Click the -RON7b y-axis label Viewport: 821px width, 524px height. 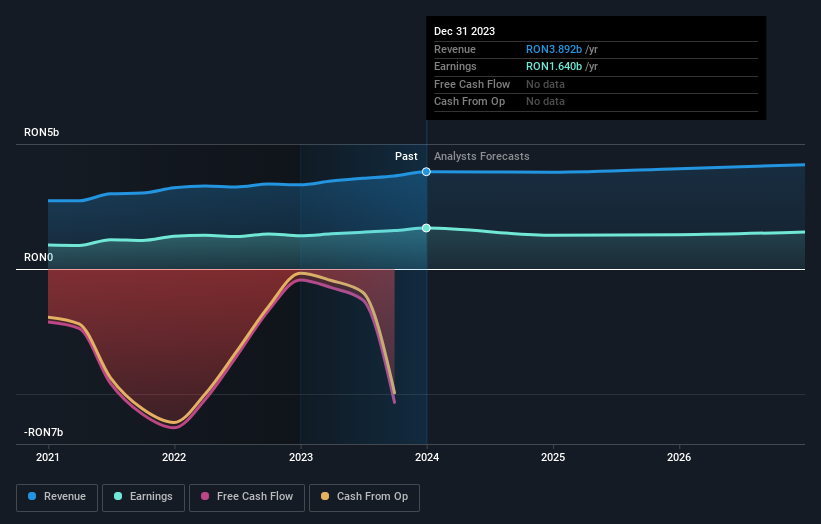[x=43, y=432]
